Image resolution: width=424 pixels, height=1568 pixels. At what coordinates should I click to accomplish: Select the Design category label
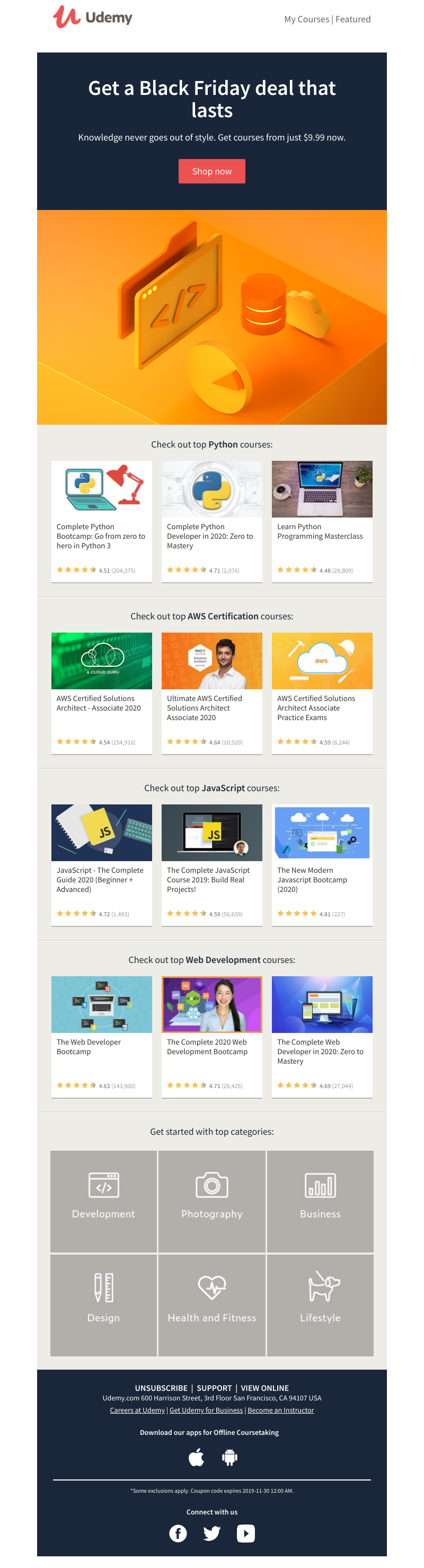pyautogui.click(x=103, y=1317)
